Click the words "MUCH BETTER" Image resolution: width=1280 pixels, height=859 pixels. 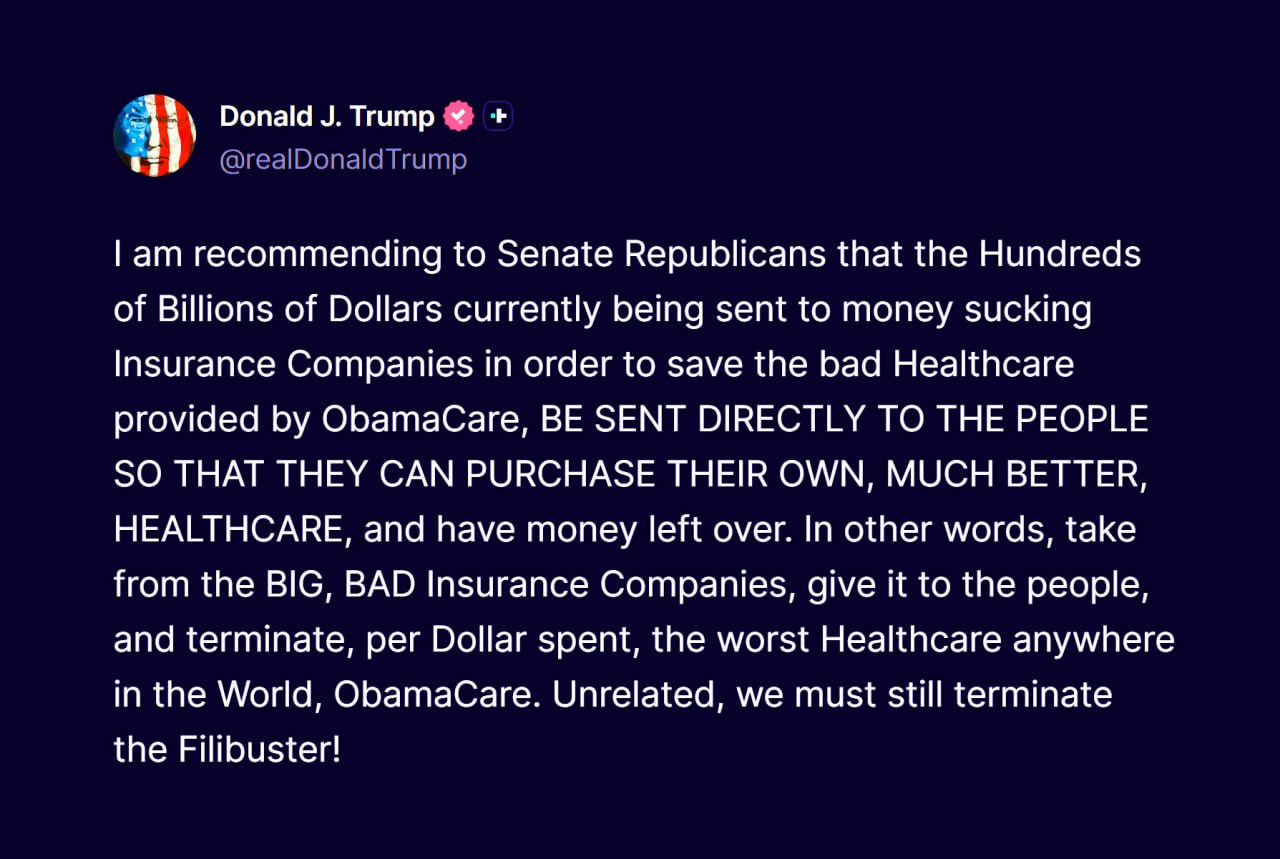[1012, 474]
